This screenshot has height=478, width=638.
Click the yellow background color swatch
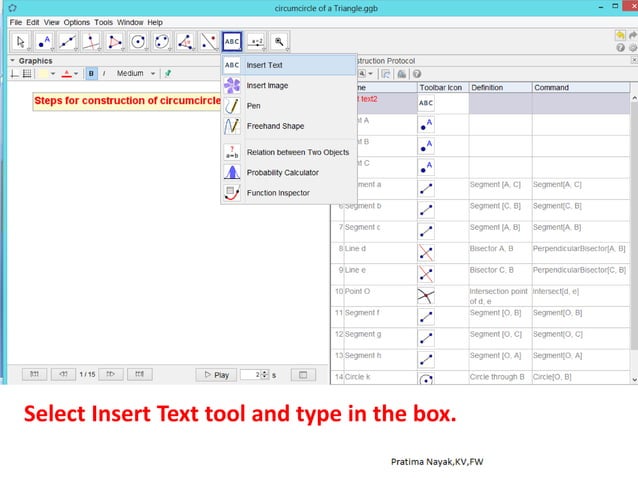pos(44,73)
